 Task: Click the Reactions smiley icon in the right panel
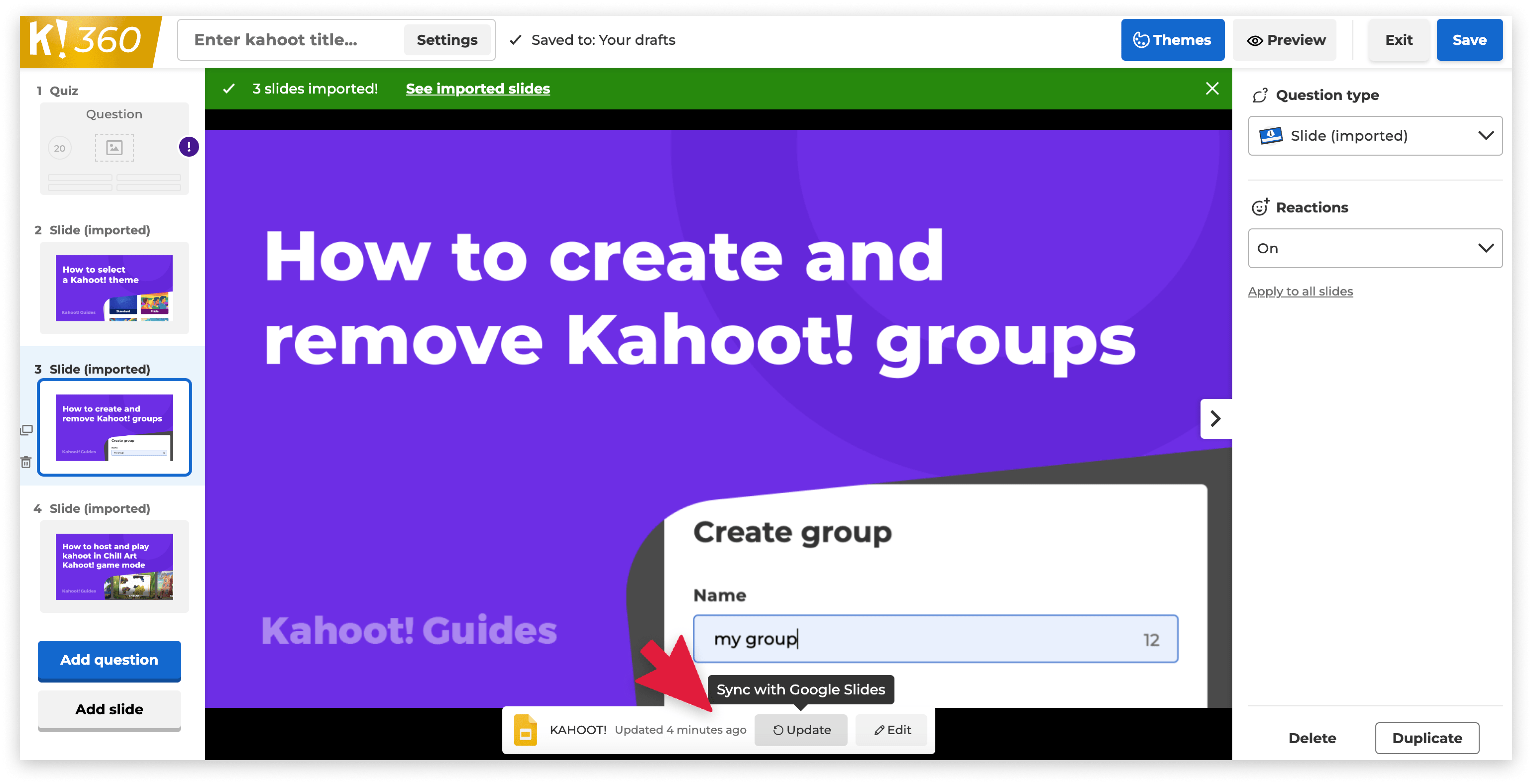tap(1261, 206)
